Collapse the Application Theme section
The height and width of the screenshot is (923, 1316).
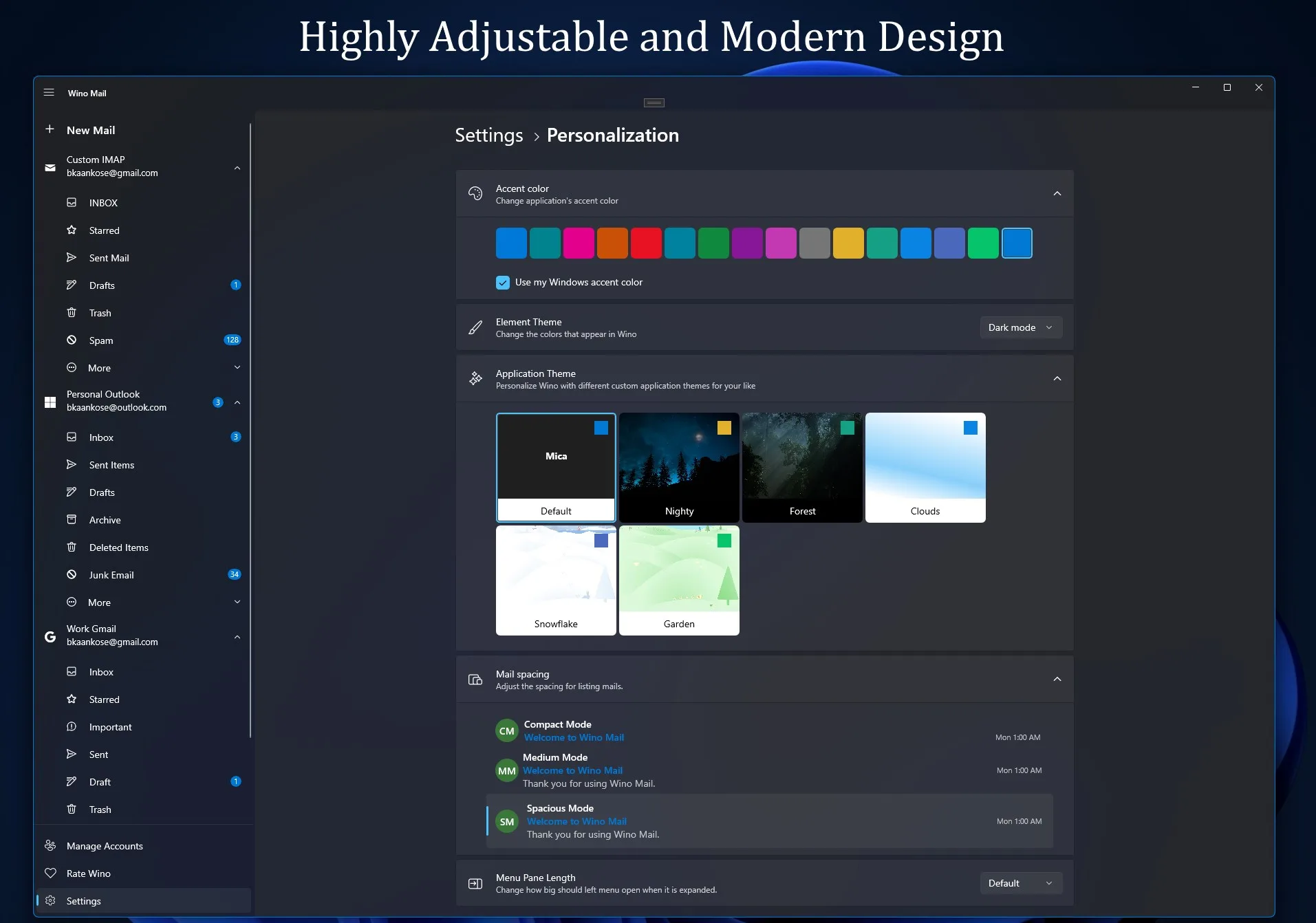click(x=1057, y=378)
